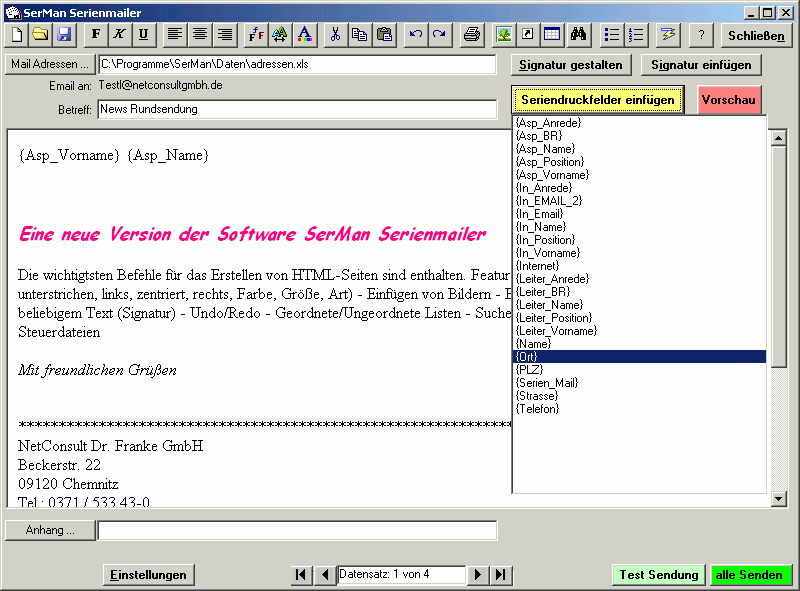Insert a hyperlink
This screenshot has width=800, height=591.
click(528, 35)
